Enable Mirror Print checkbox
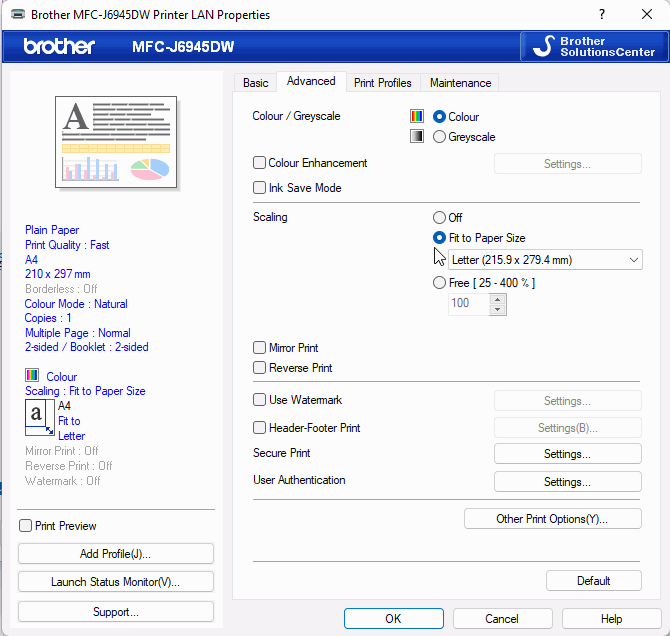The height and width of the screenshot is (636, 670). pyautogui.click(x=259, y=347)
